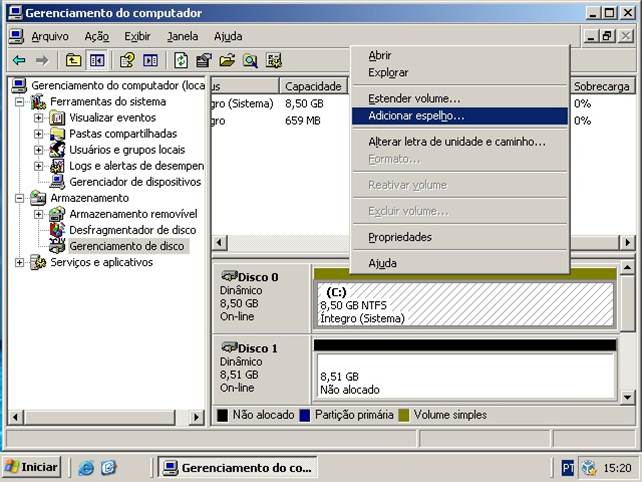Open the Ajuda menu in menu bar
Image resolution: width=642 pixels, height=482 pixels.
pyautogui.click(x=228, y=36)
